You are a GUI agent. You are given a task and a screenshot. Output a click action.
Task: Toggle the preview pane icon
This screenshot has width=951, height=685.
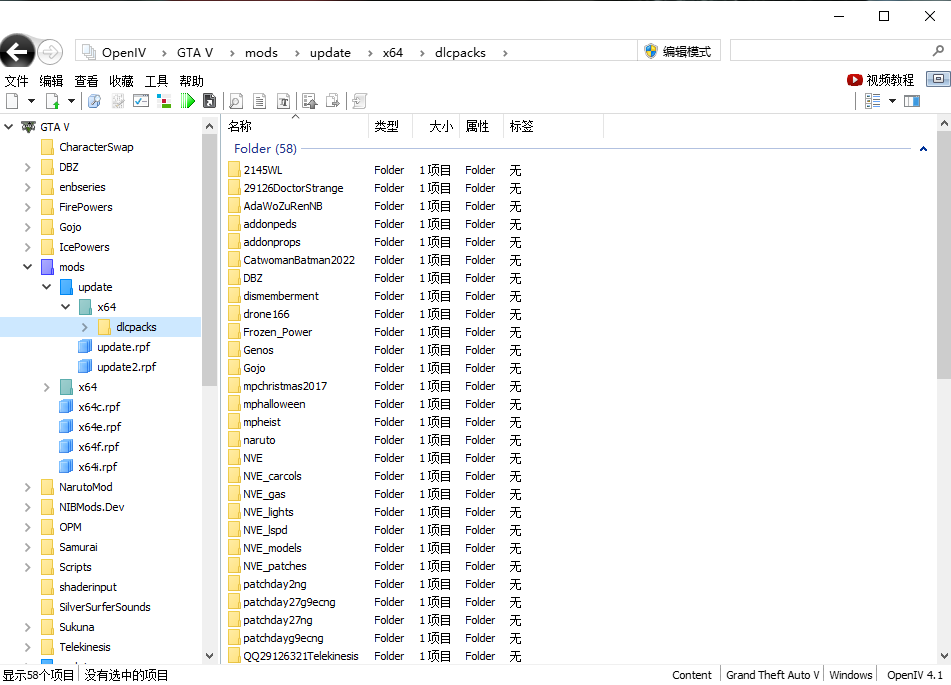912,101
